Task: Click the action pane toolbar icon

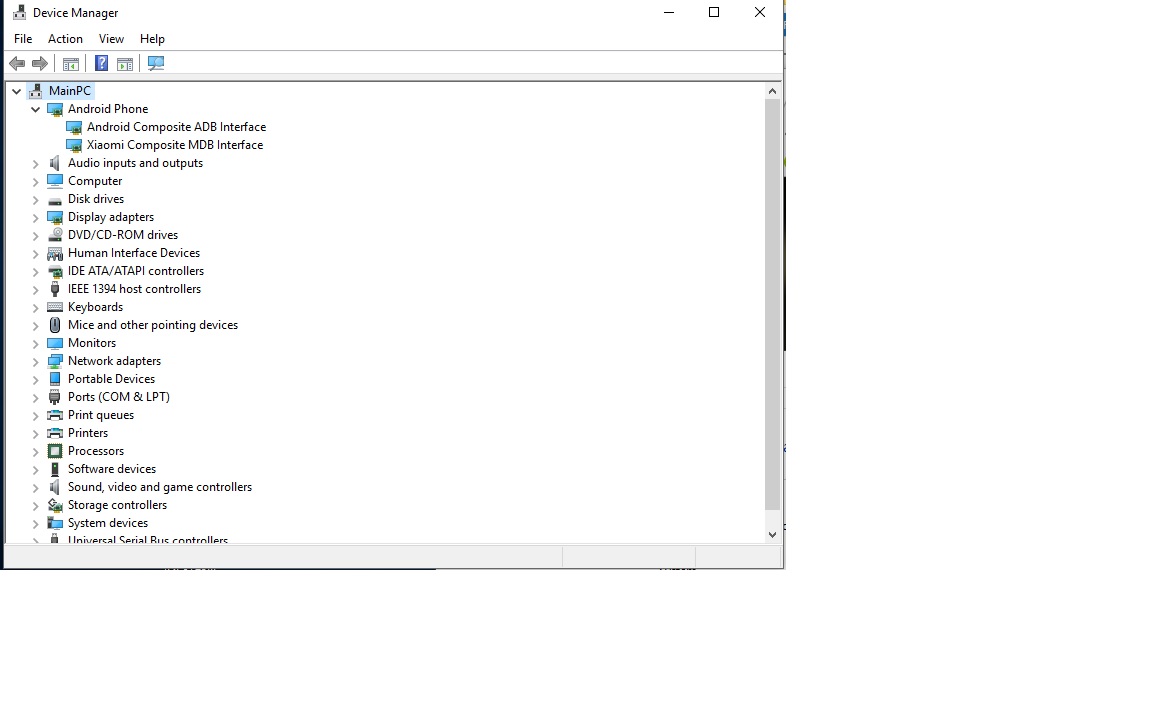Action: click(x=125, y=64)
